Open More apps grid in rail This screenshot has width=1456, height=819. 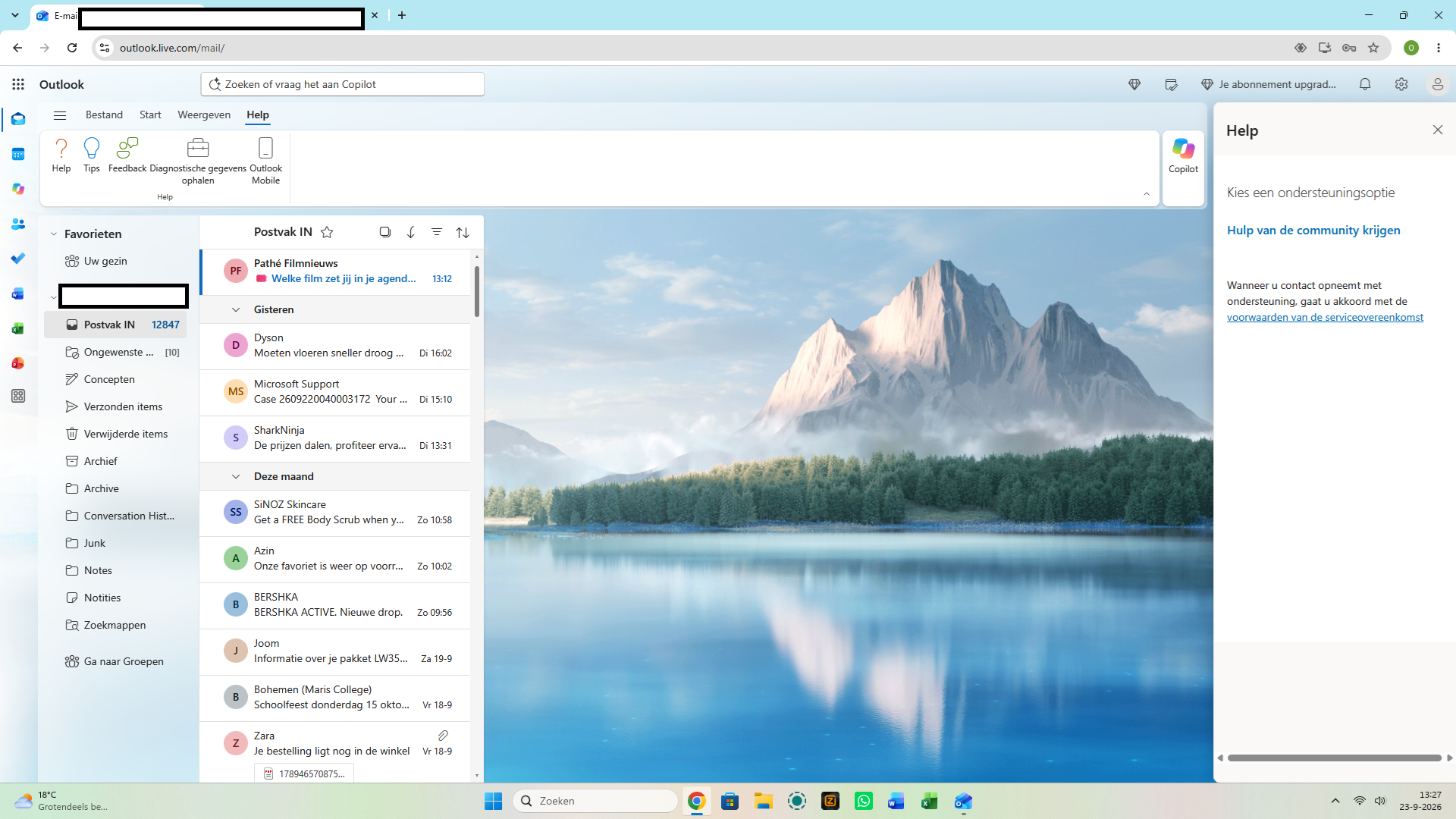[x=18, y=396]
